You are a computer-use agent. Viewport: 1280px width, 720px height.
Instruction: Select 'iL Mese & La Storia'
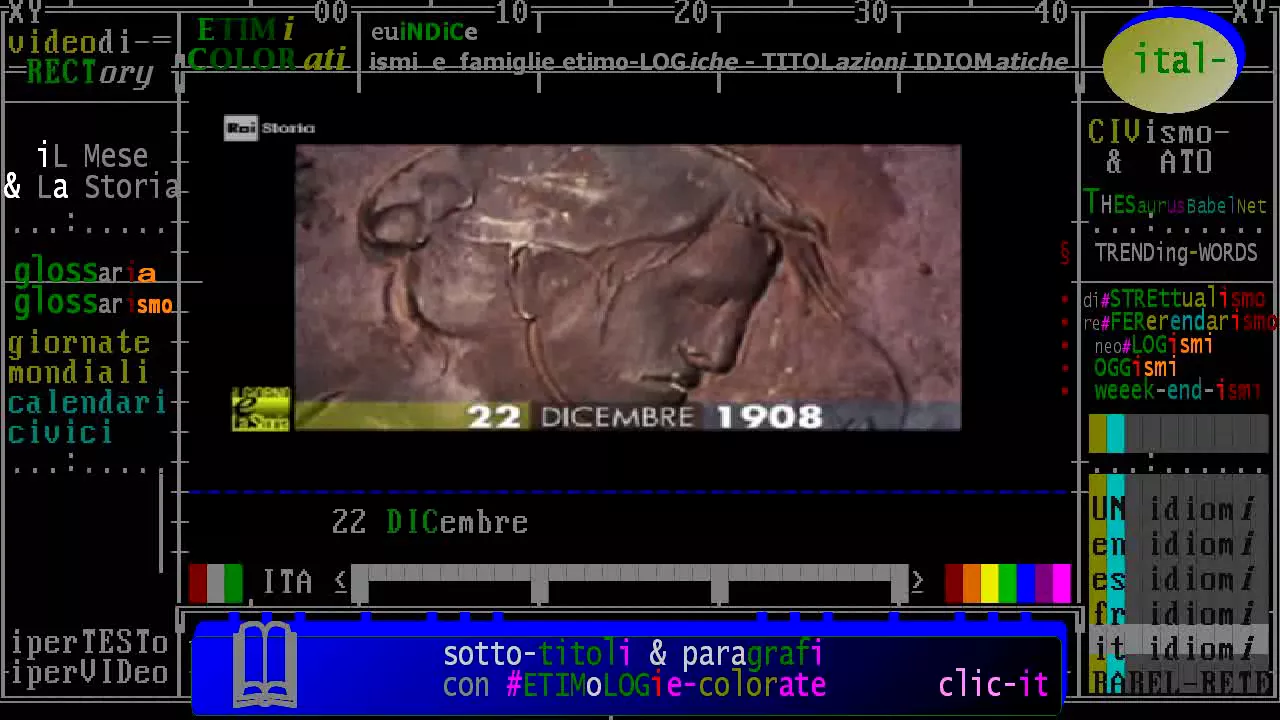pyautogui.click(x=92, y=171)
